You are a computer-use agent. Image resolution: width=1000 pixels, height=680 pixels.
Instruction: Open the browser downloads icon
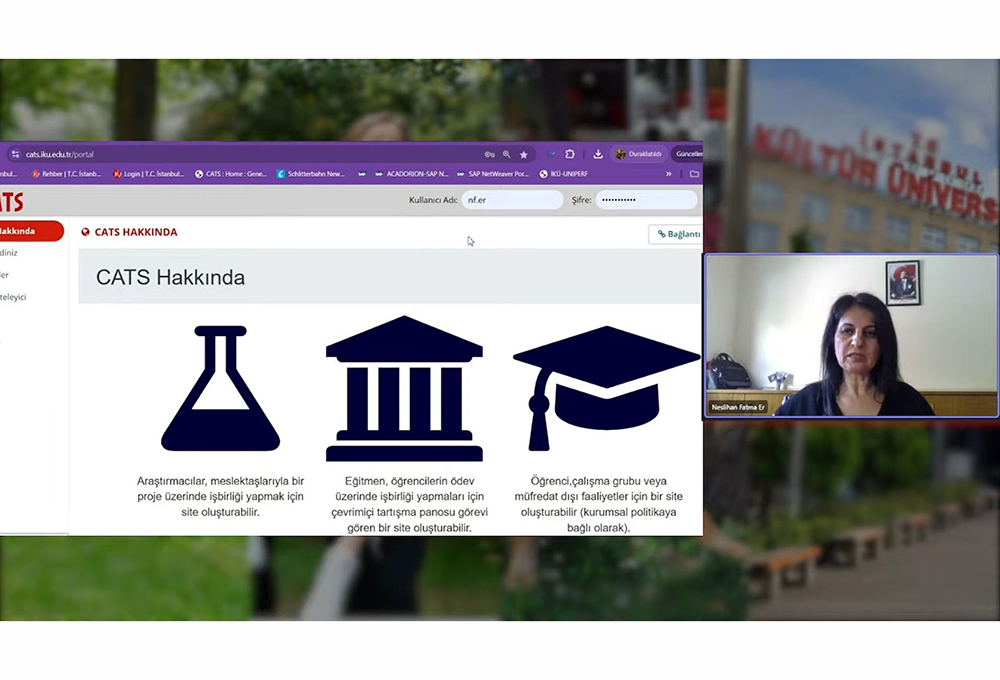tap(598, 154)
